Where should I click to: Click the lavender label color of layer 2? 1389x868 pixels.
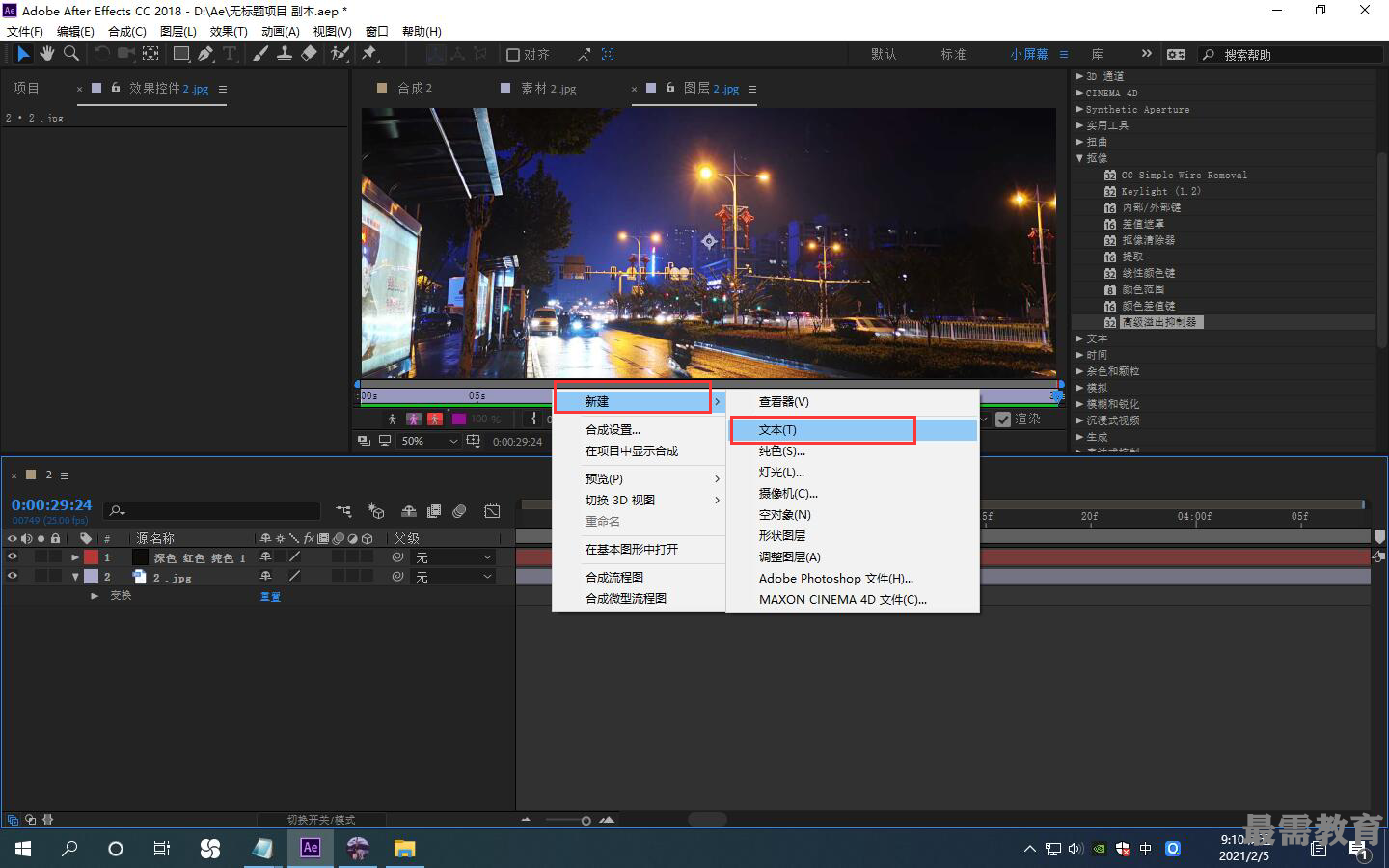tap(91, 577)
